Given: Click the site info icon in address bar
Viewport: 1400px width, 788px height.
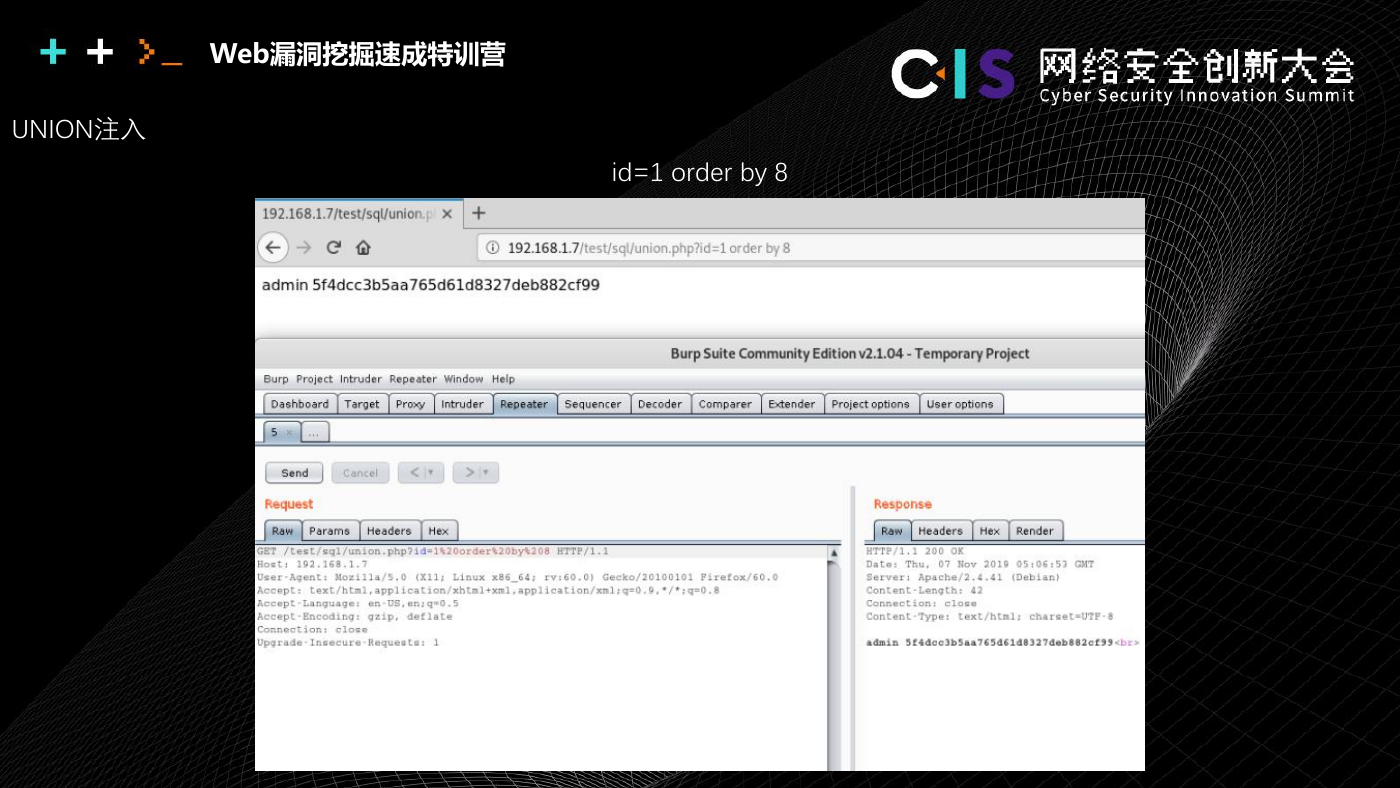Looking at the screenshot, I should (492, 248).
